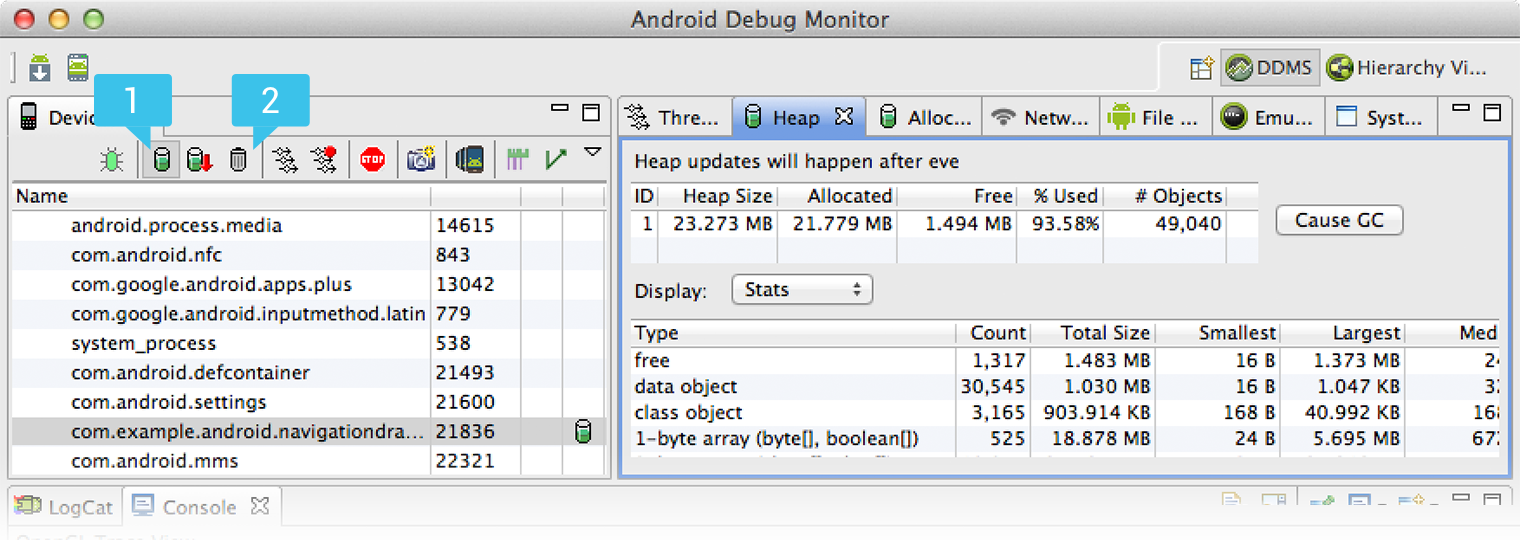This screenshot has width=1520, height=540.
Task: Select the com.android.defcontainer process
Action: pos(310,373)
